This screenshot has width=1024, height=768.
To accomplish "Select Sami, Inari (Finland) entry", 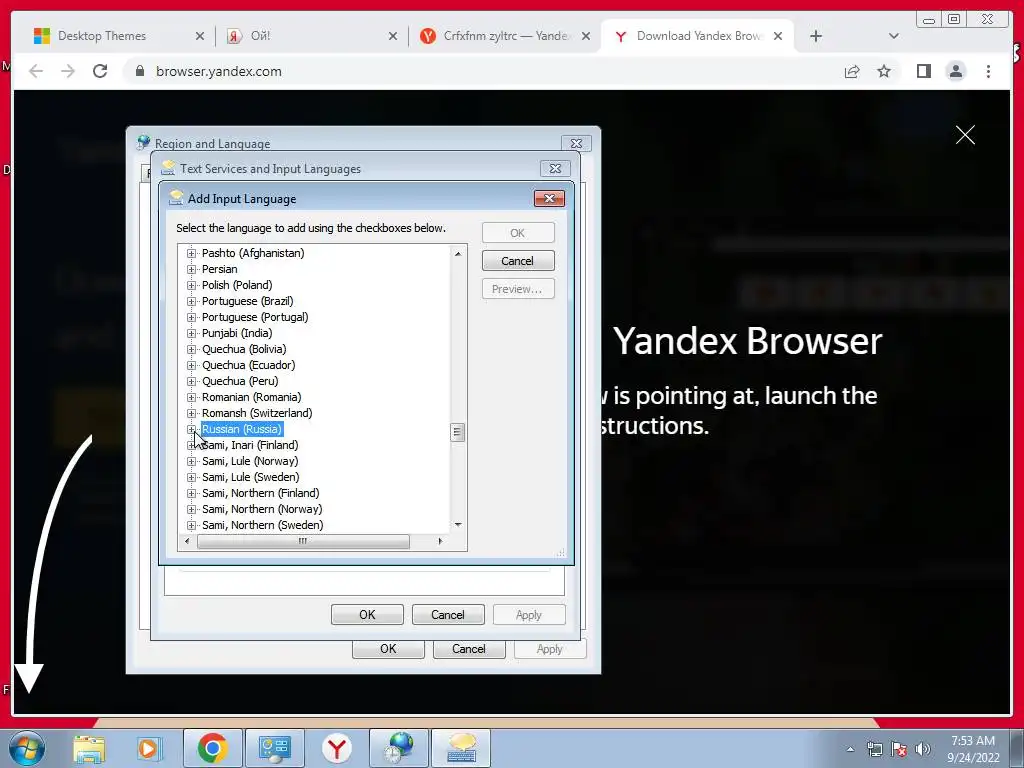I will click(x=250, y=445).
